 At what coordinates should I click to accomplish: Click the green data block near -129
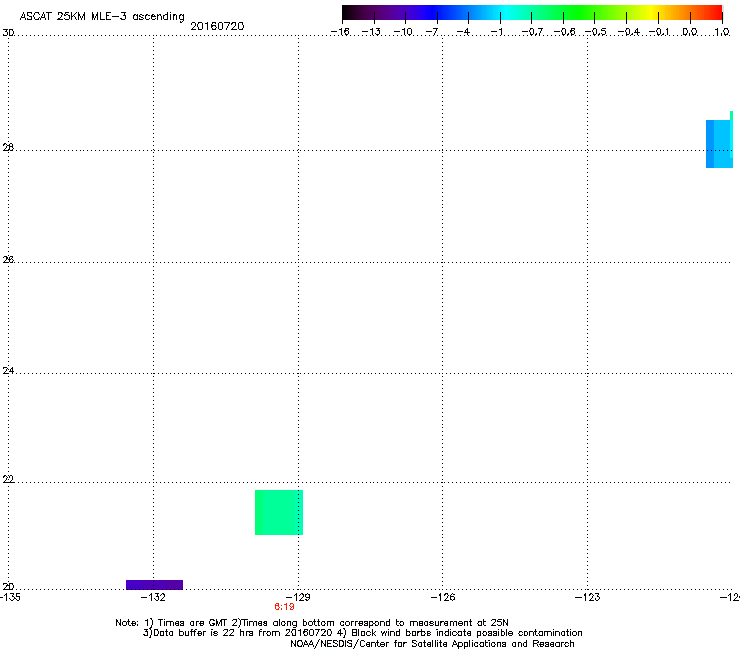click(279, 512)
